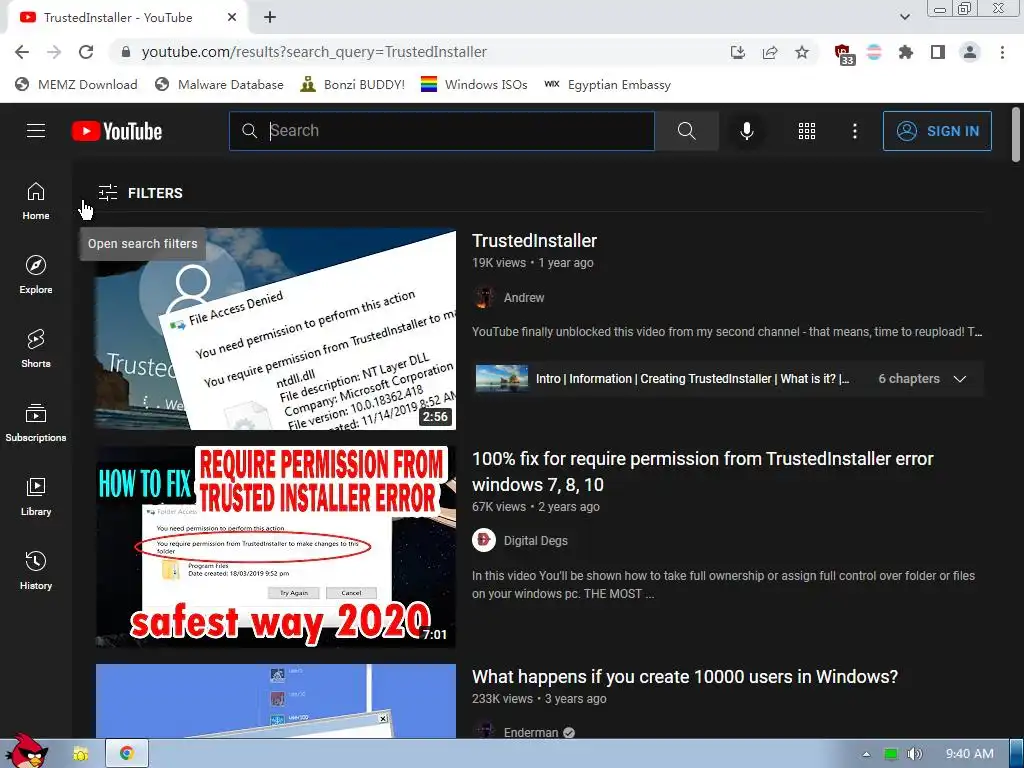Toggle the Chrome side panel icon

[938, 52]
